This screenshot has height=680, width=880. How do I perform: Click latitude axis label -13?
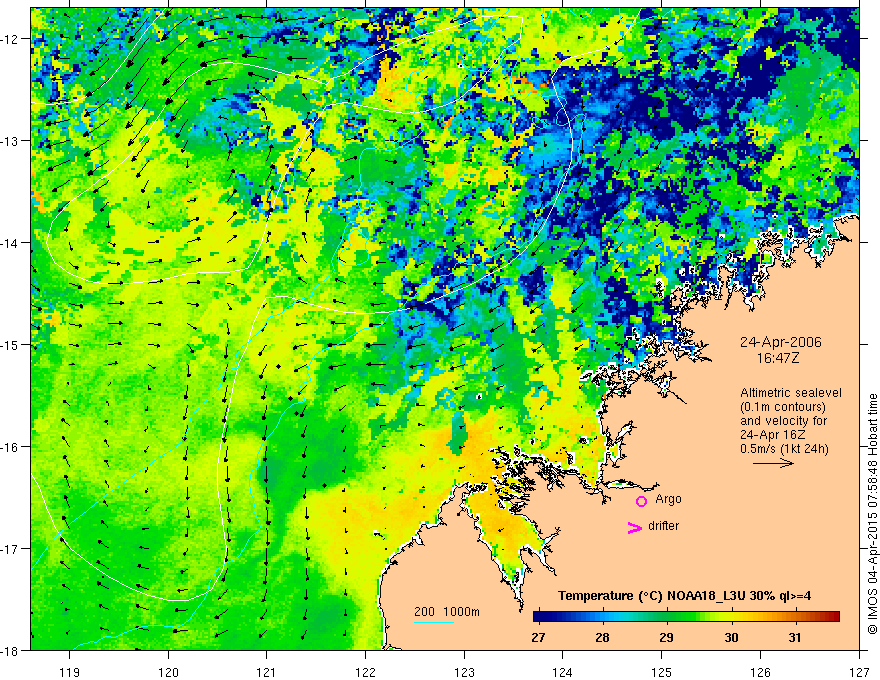(x=10, y=141)
